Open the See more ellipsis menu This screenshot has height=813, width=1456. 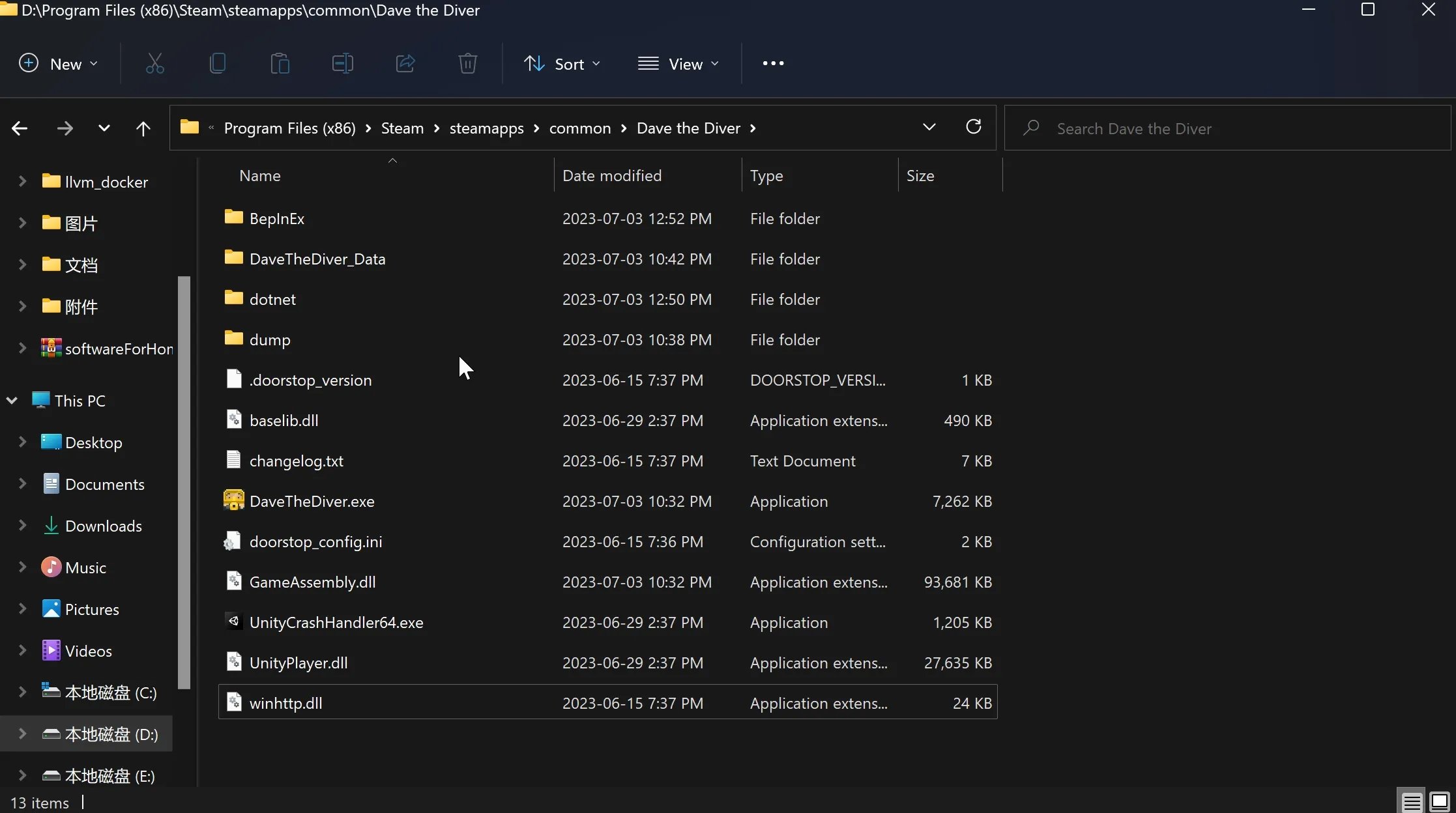pos(773,63)
